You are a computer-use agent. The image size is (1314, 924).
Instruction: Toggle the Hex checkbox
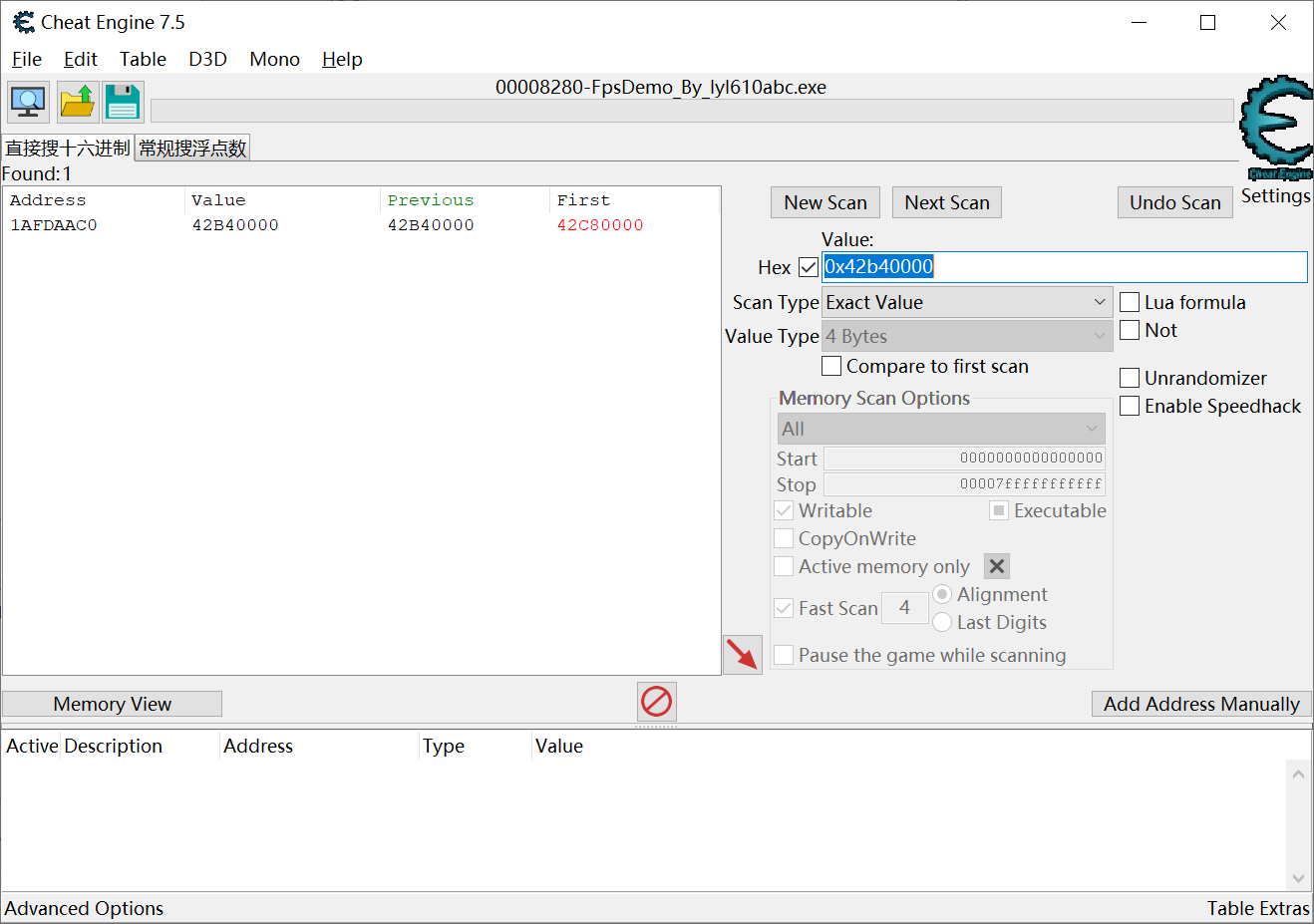point(809,267)
